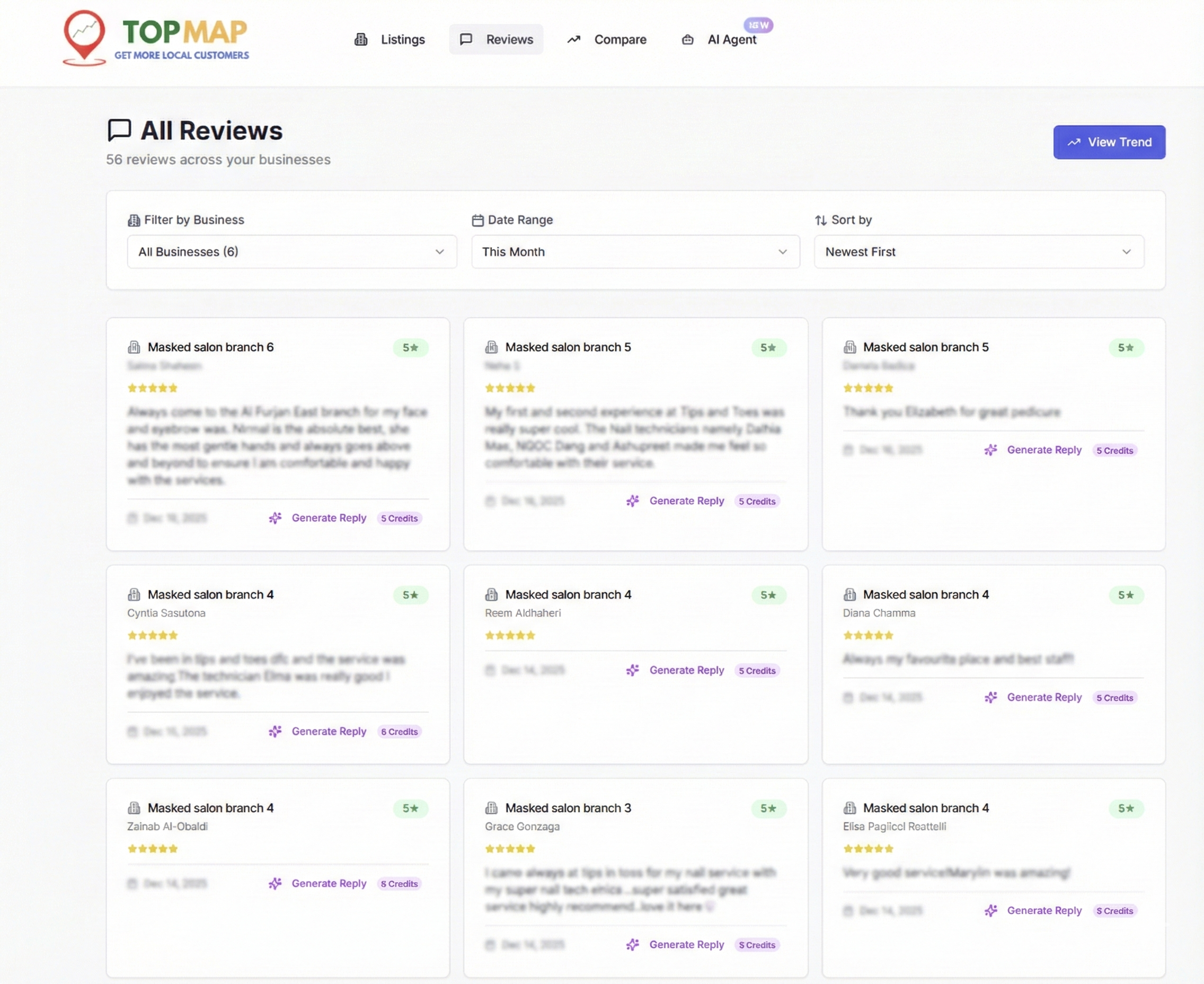Click the AI Agent robot icon
Viewport: 1204px width, 984px height.
(x=687, y=40)
